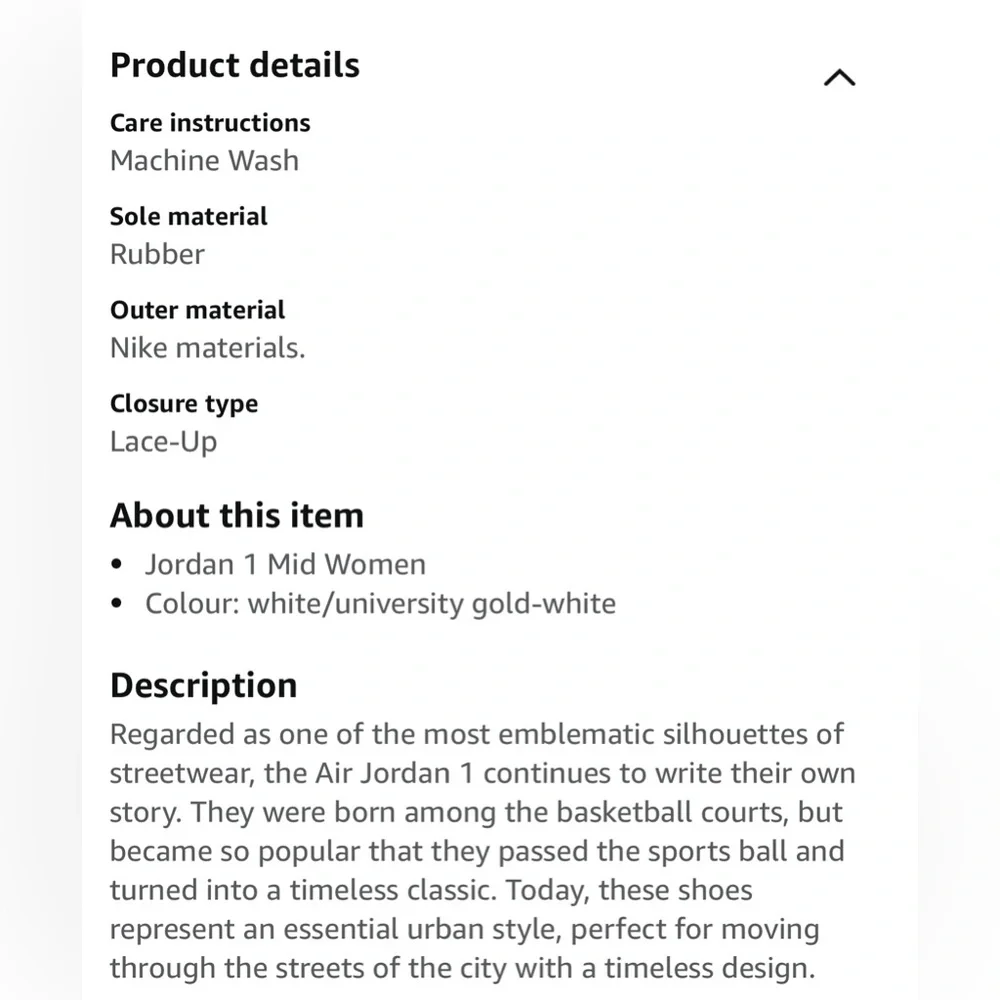1000x1000 pixels.
Task: Click the Rubber value text
Action: click(x=157, y=254)
